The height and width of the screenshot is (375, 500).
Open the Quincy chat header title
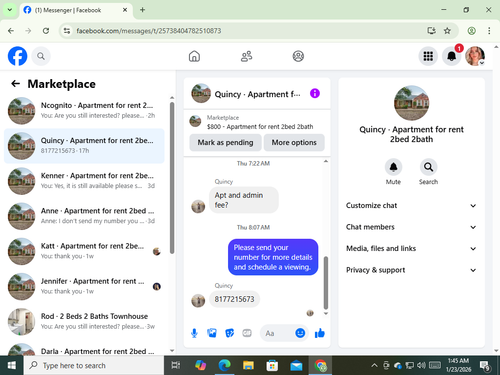click(257, 94)
